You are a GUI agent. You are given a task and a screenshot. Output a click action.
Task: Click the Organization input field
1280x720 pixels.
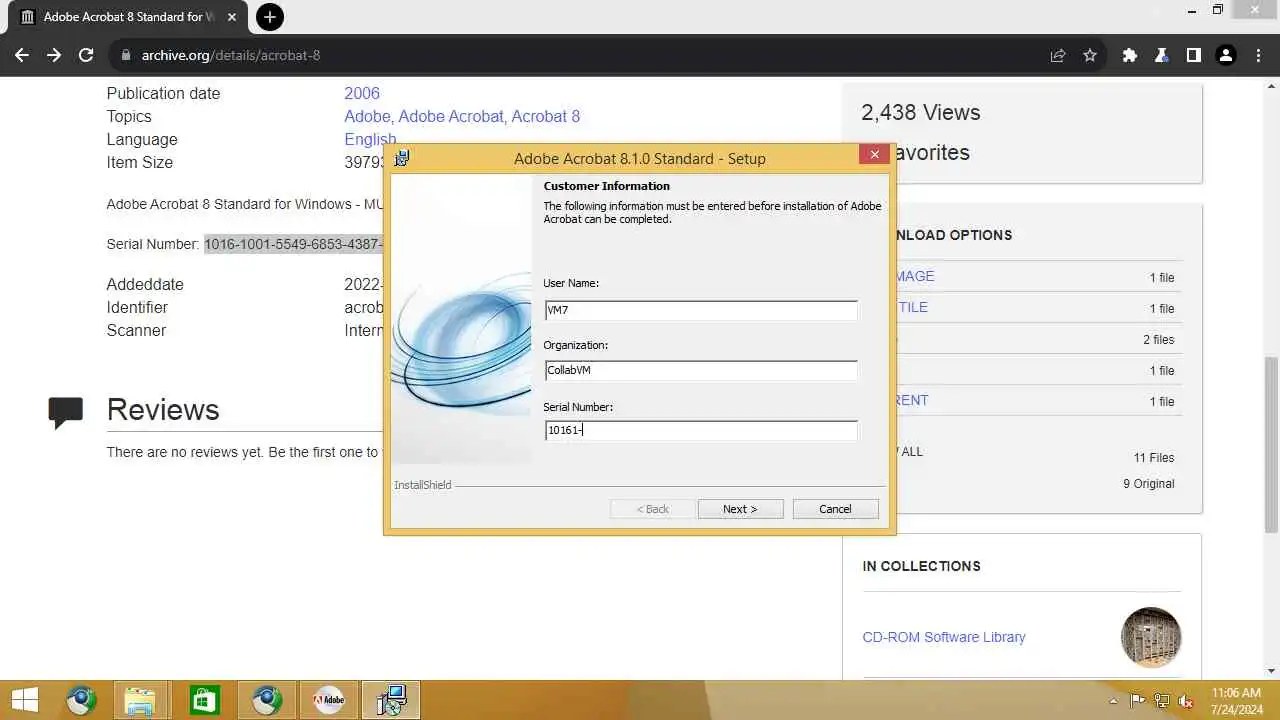coord(701,370)
